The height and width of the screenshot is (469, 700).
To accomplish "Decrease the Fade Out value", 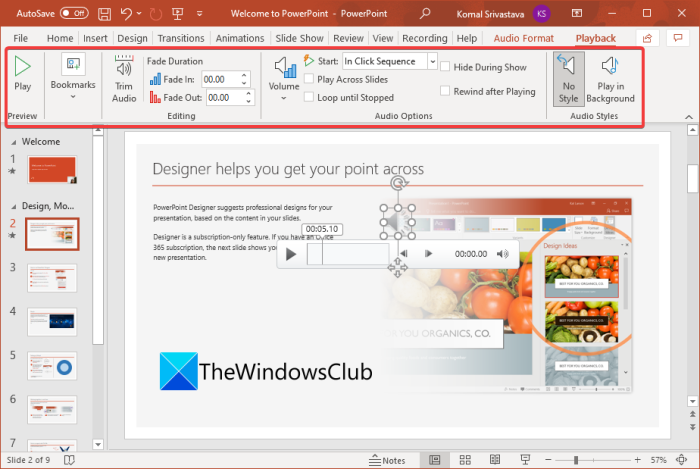I will (249, 102).
